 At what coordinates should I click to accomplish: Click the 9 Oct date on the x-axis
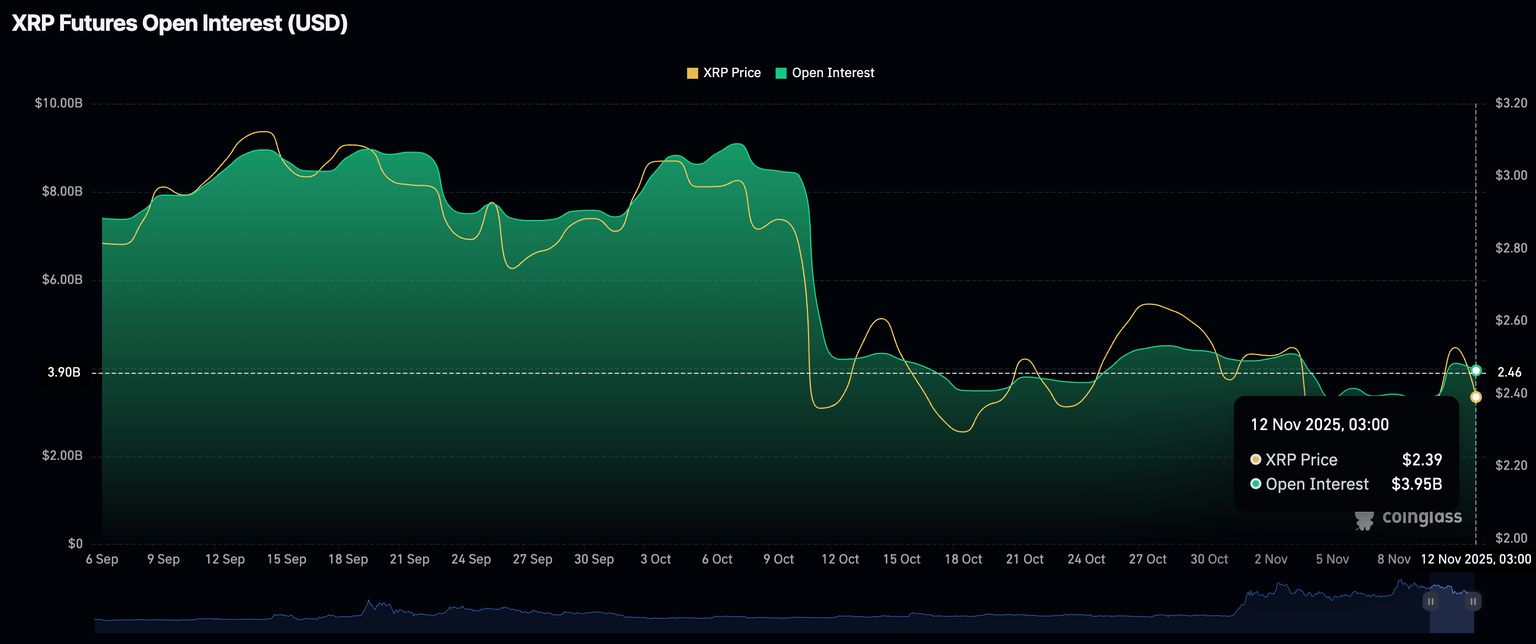coord(778,559)
